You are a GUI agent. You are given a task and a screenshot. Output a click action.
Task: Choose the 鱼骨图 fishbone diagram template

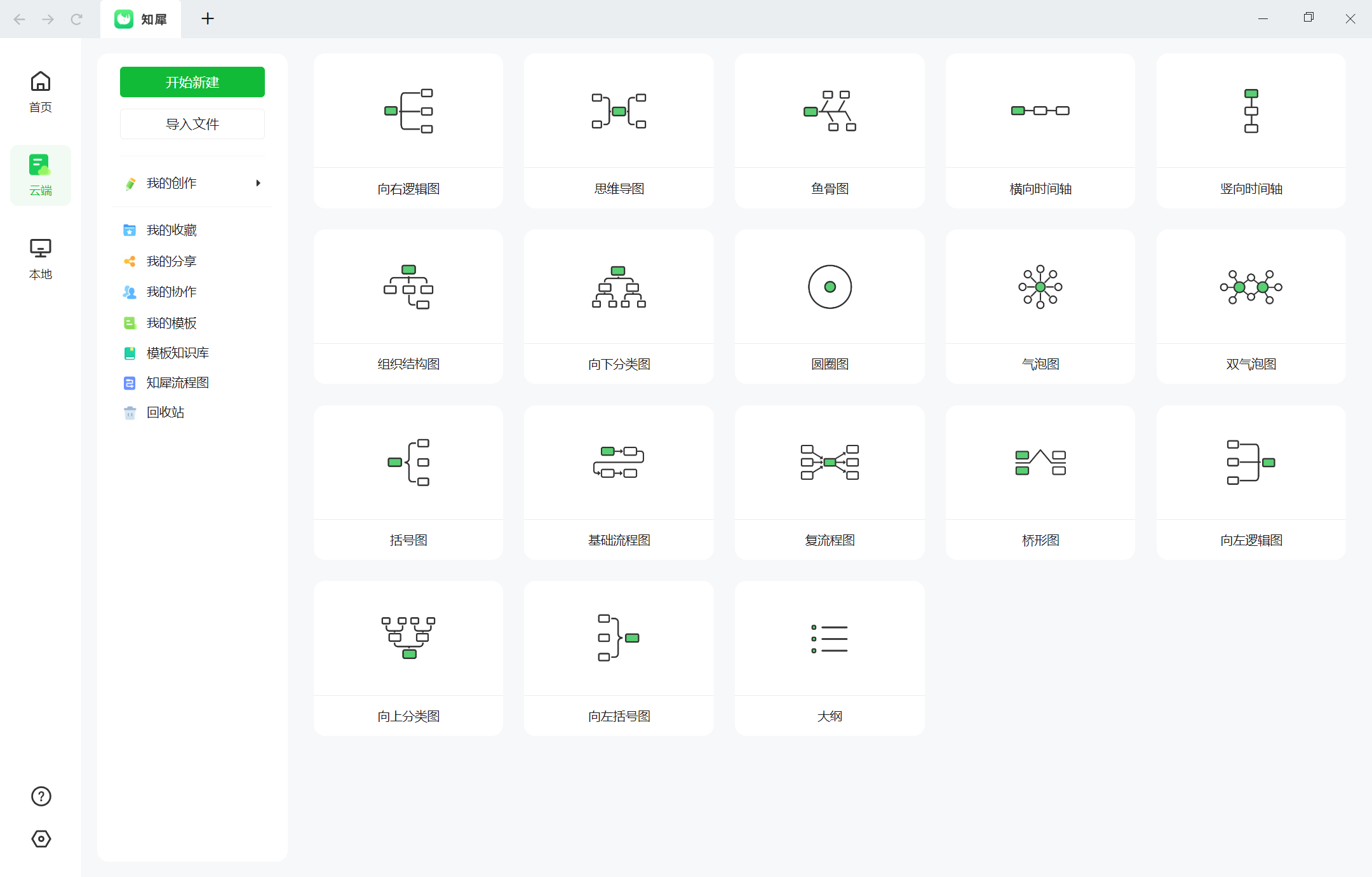tap(829, 130)
